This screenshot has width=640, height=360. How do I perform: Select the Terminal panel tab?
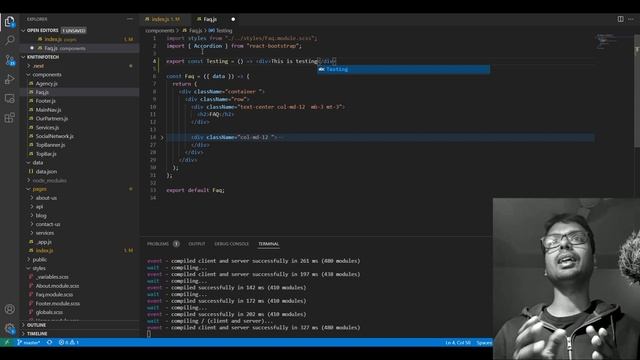click(x=268, y=244)
